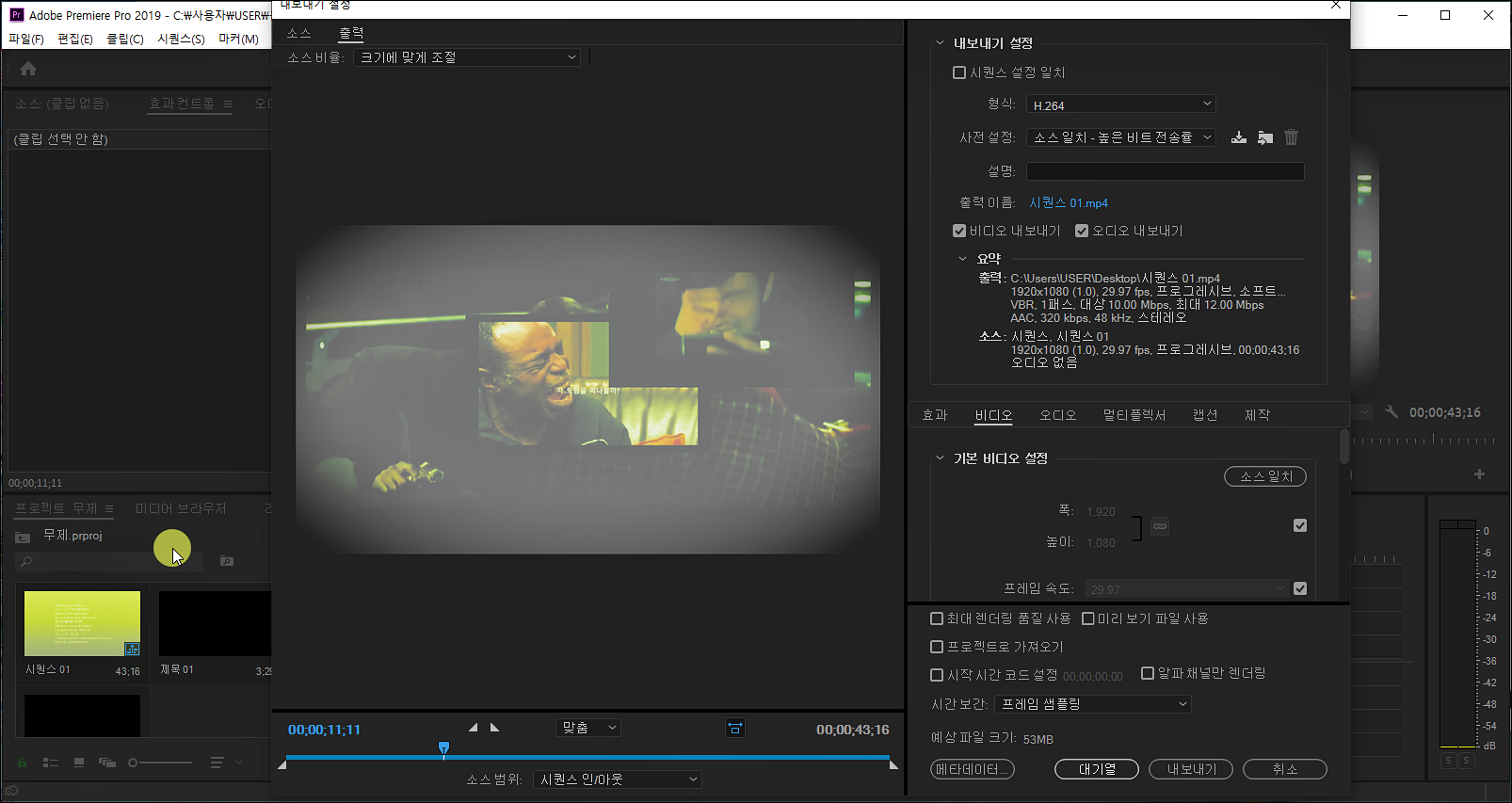Screen dimensions: 1512x803
Task: Toggle 프레임 속도 match source checkbox
Action: click(x=1300, y=588)
